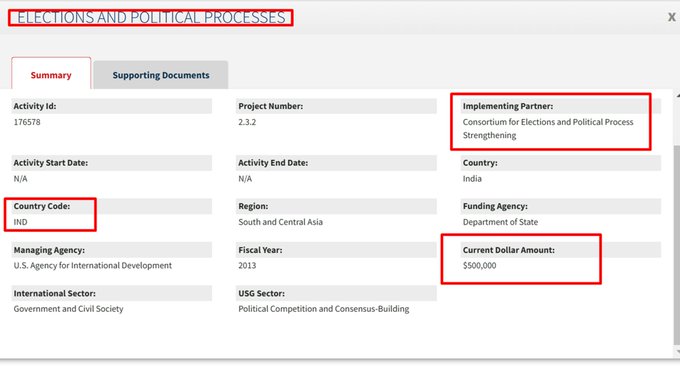Click the Activity Start Date N/A value
680x366 pixels.
coord(20,179)
